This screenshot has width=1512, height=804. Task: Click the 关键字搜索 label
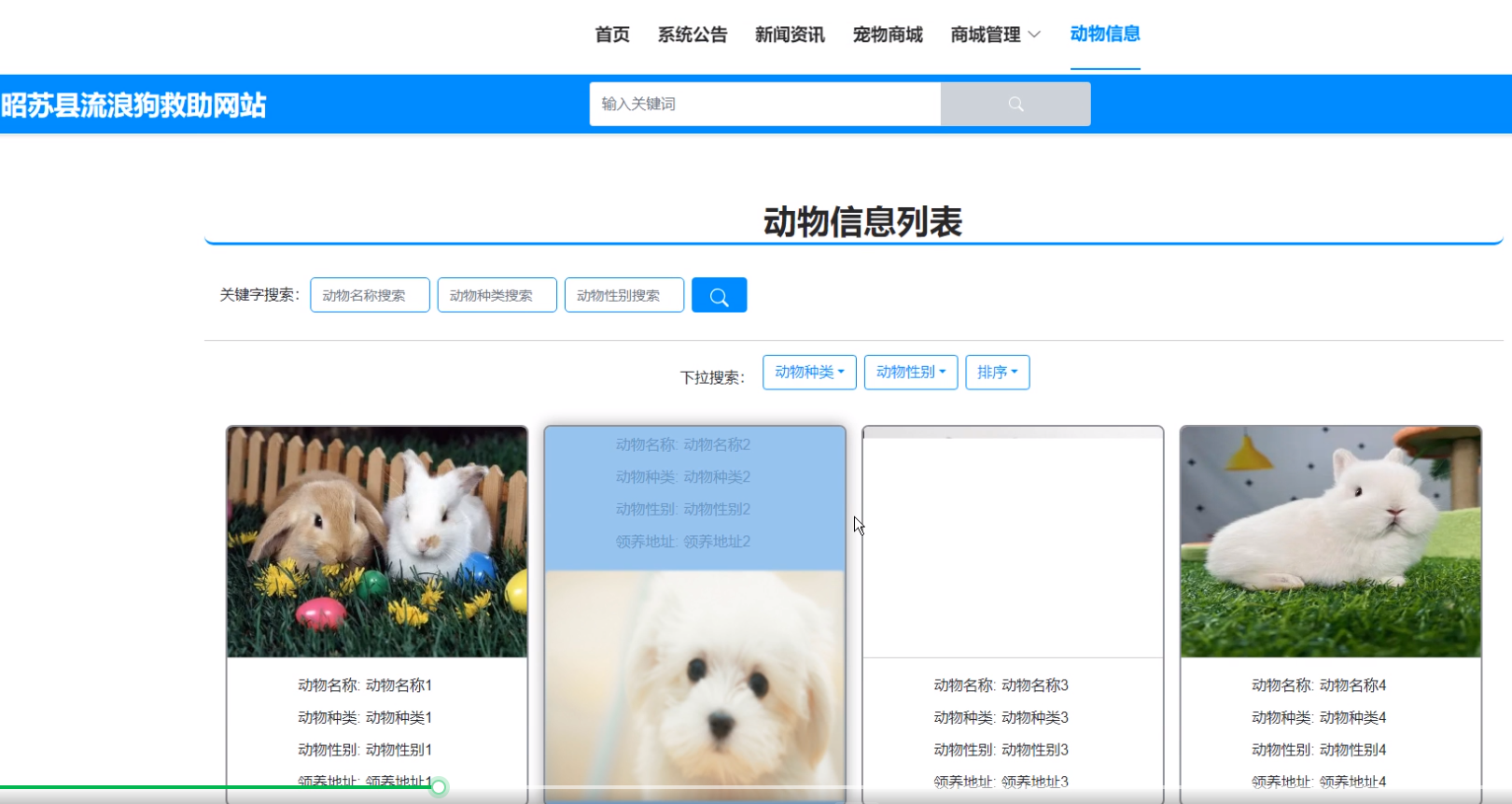[259, 295]
